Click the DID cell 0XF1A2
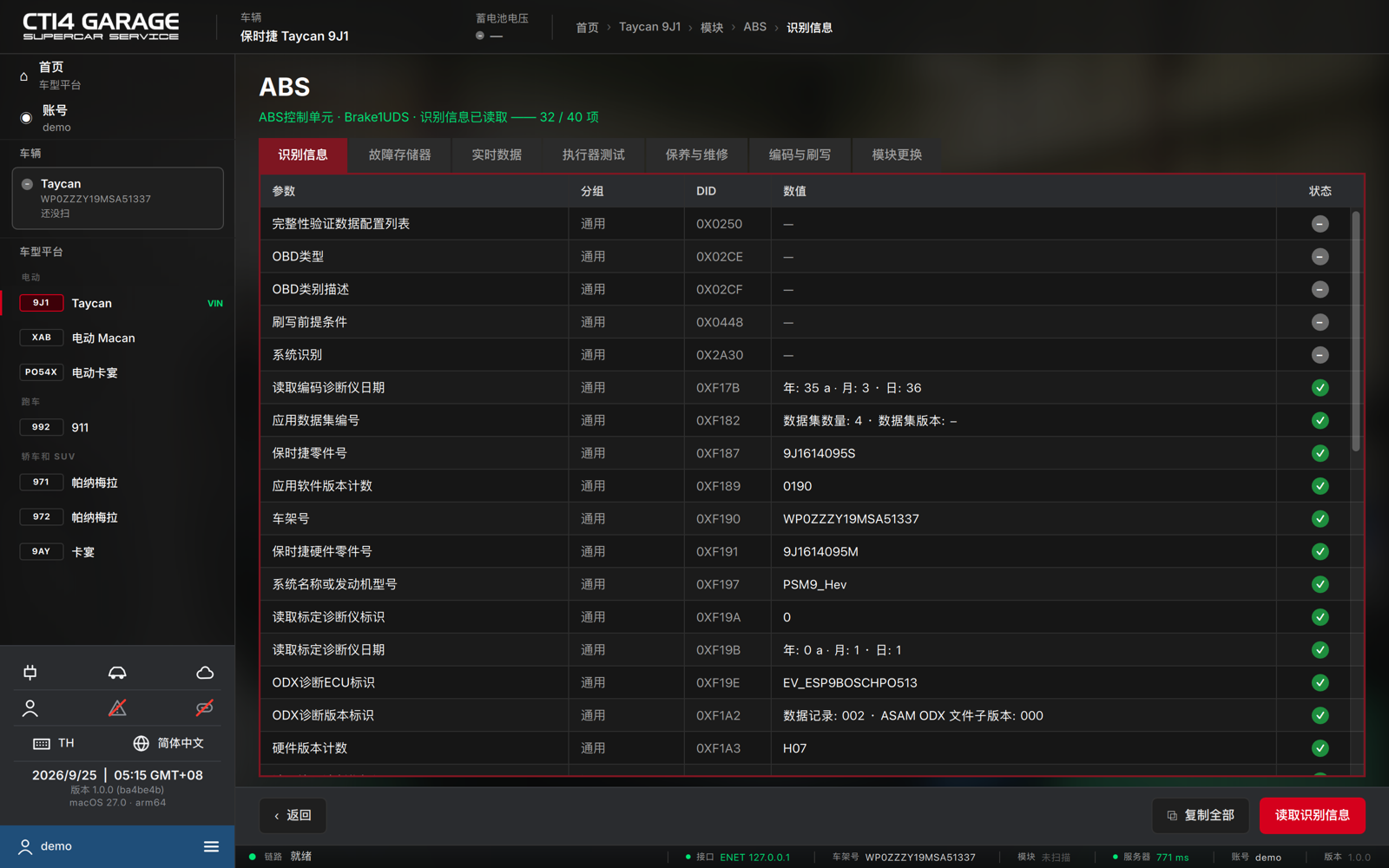Image resolution: width=1389 pixels, height=868 pixels. tap(718, 715)
